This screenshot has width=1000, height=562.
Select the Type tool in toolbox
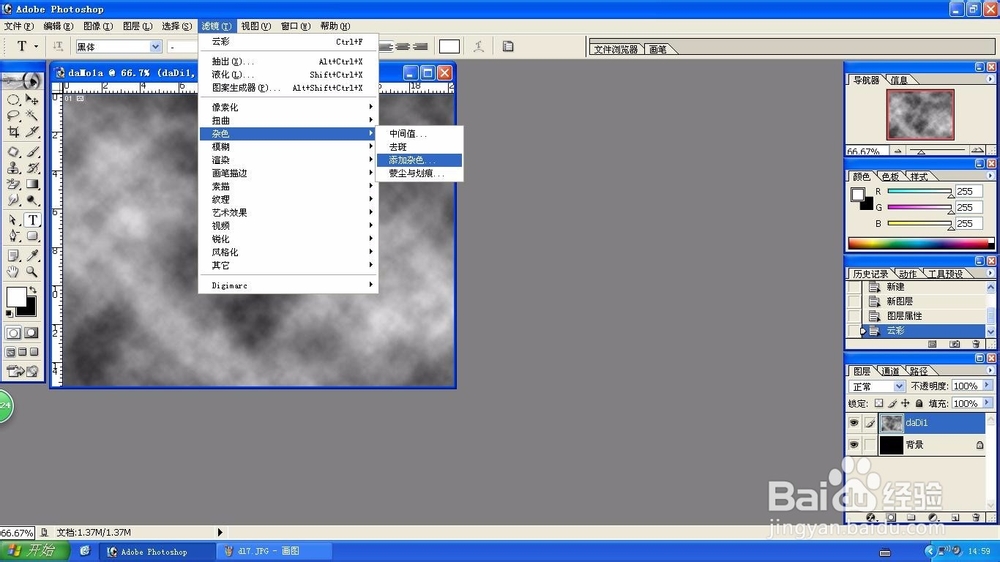(x=32, y=220)
